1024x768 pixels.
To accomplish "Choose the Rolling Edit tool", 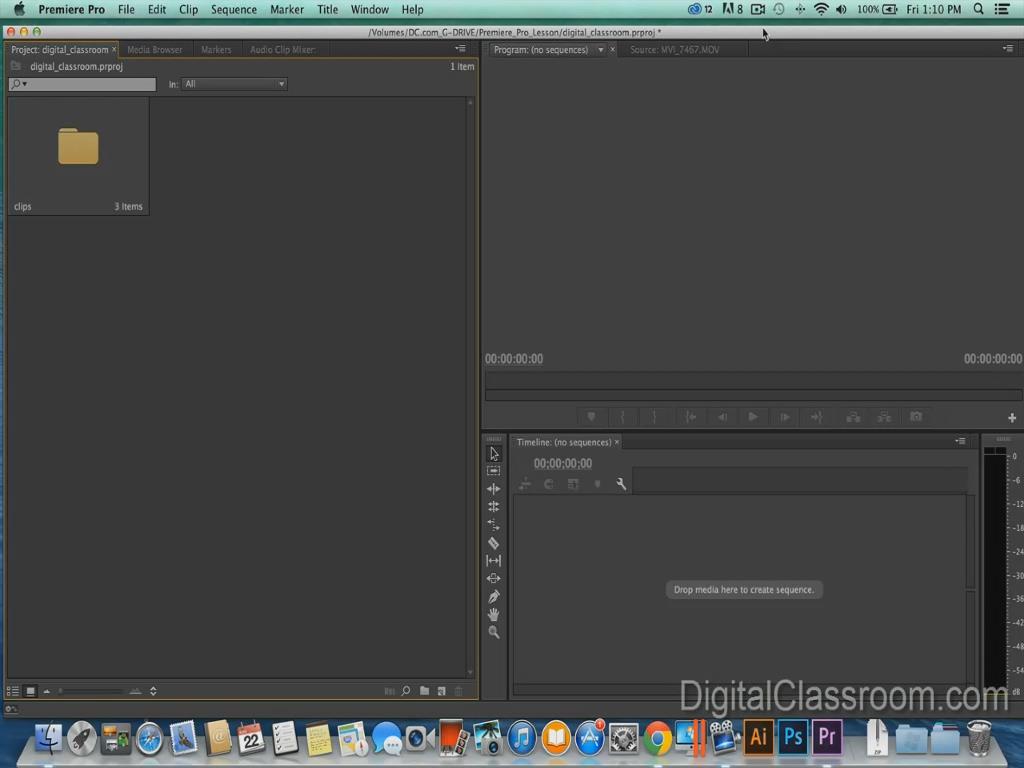I will tap(494, 507).
